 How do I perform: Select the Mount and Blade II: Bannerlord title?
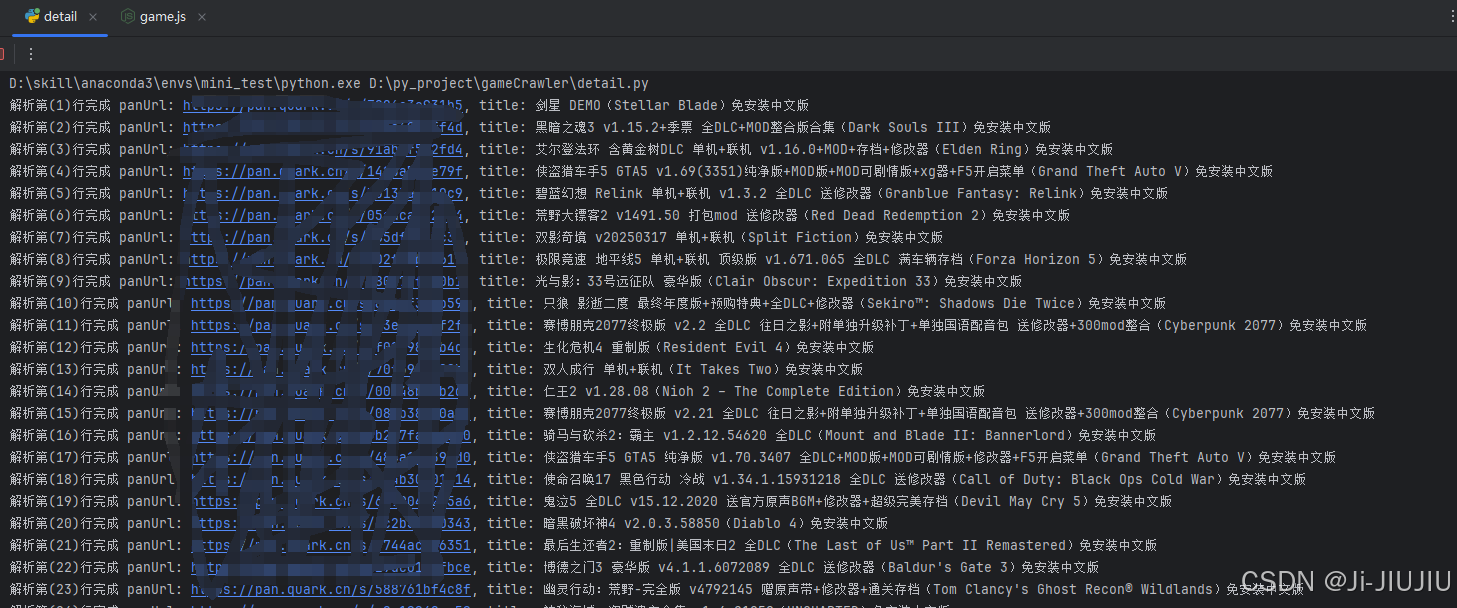pyautogui.click(x=849, y=435)
